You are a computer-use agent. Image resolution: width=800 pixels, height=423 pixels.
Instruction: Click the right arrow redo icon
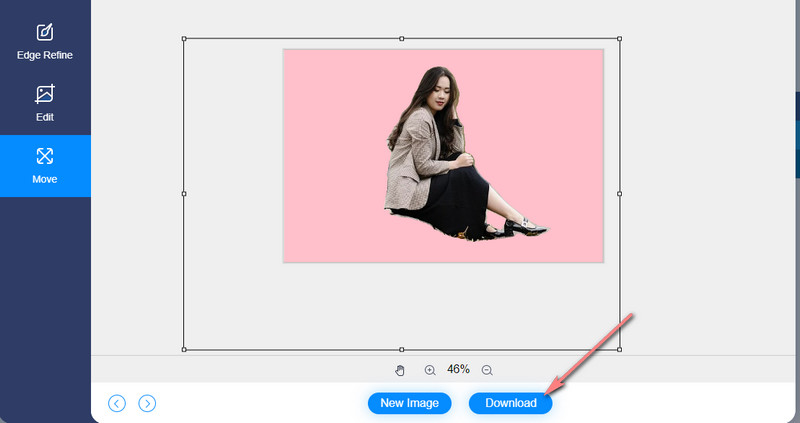tap(147, 404)
